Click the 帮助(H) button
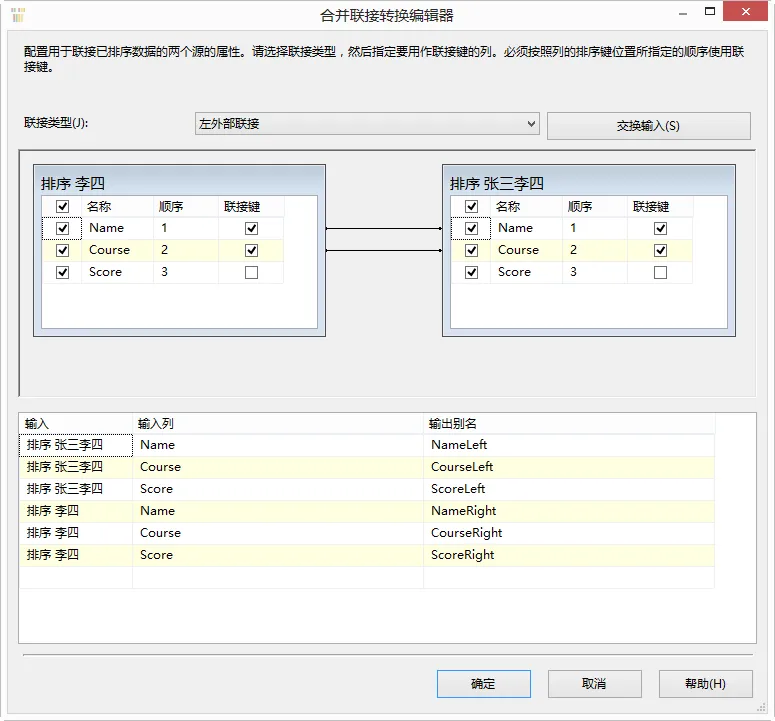The image size is (775, 721). coord(705,683)
